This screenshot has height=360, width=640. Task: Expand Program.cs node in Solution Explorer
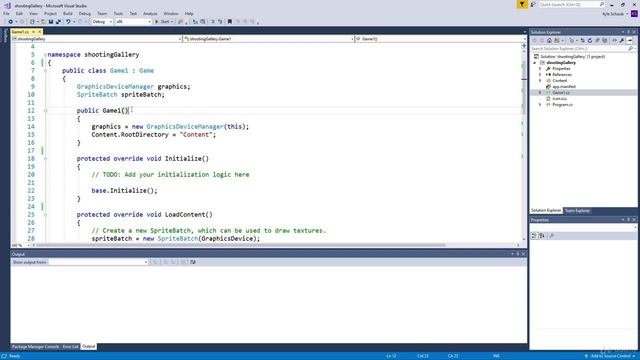point(540,104)
